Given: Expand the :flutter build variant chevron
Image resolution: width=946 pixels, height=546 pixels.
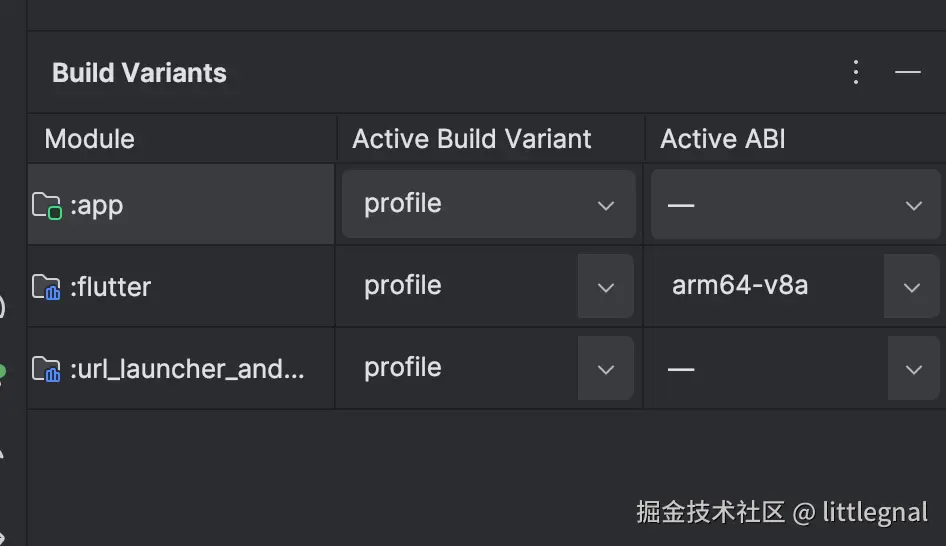Looking at the screenshot, I should [x=605, y=286].
